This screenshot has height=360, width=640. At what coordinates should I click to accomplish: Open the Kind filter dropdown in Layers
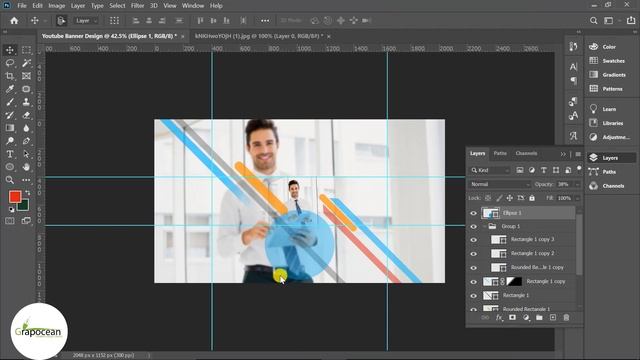(490, 170)
